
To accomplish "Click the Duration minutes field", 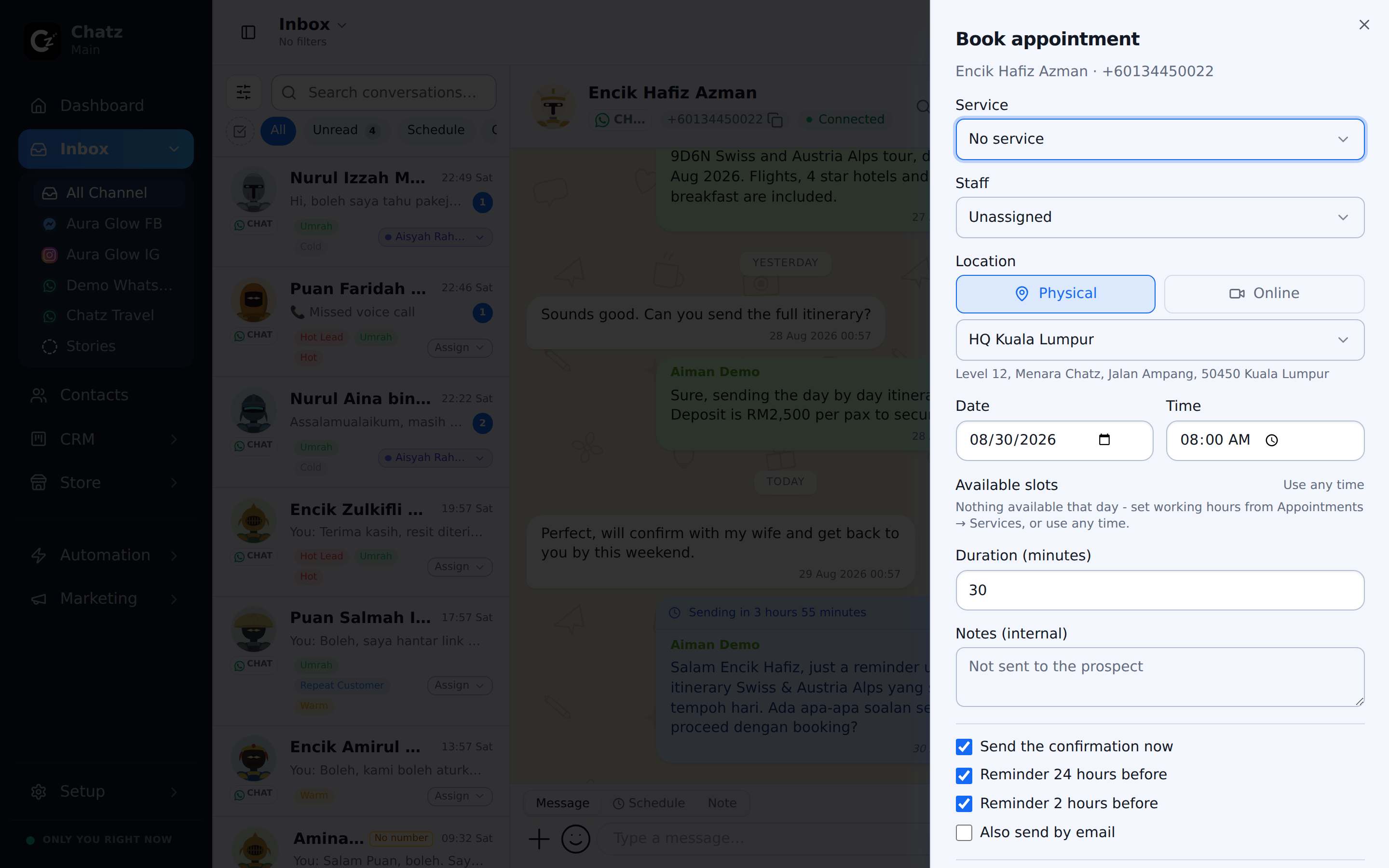I will coord(1159,590).
